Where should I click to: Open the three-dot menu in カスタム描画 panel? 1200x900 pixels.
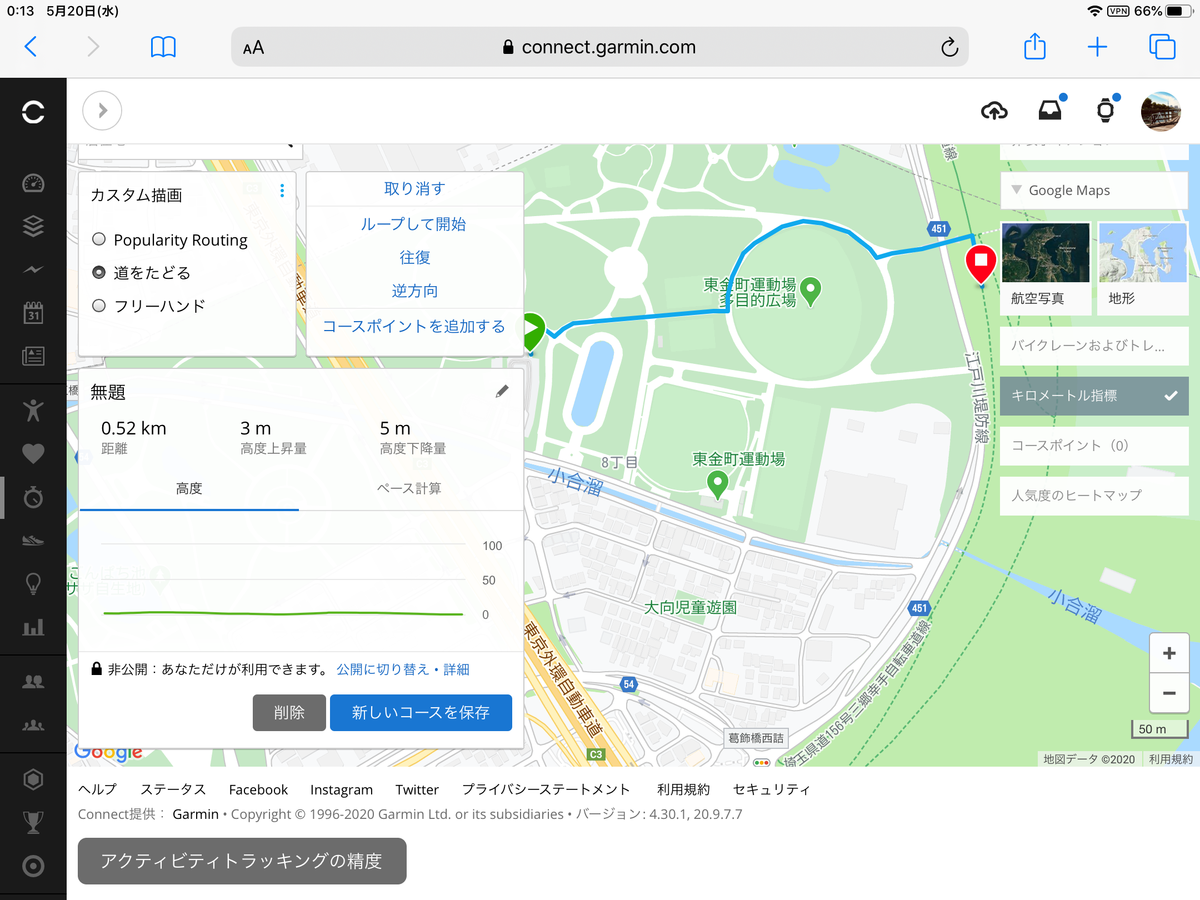[282, 191]
